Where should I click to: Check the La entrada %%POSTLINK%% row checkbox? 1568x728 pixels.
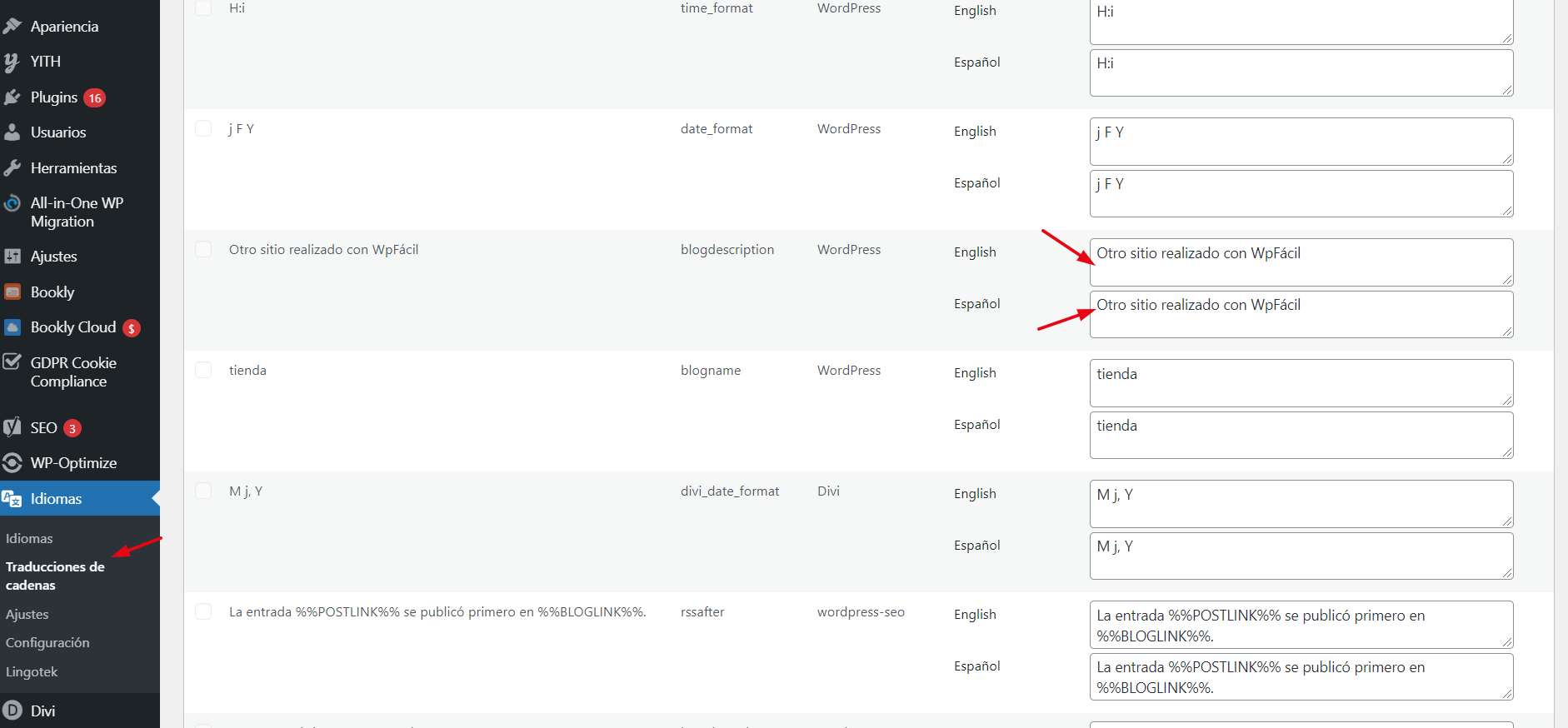[203, 611]
